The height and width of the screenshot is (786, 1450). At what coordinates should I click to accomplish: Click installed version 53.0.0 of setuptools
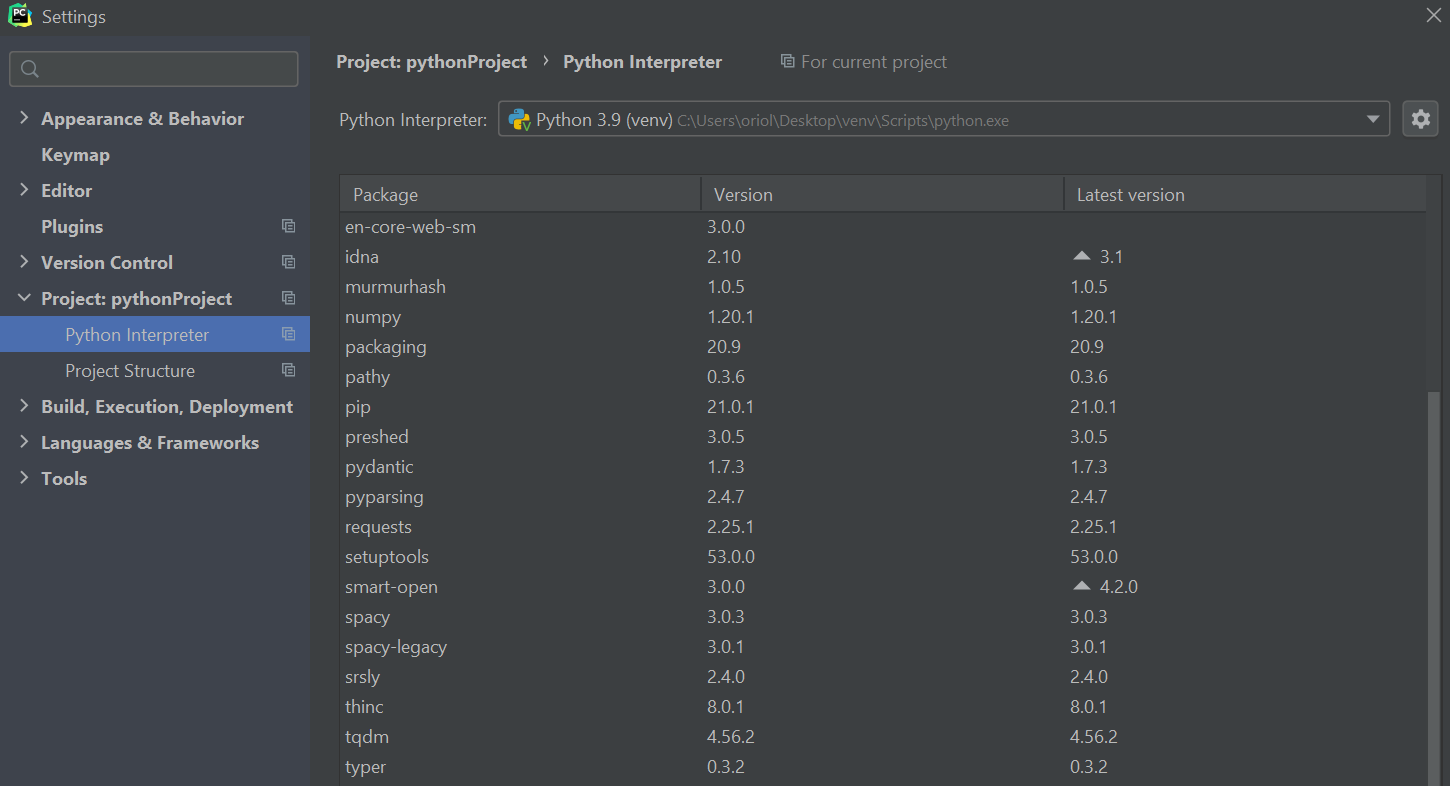pos(731,557)
